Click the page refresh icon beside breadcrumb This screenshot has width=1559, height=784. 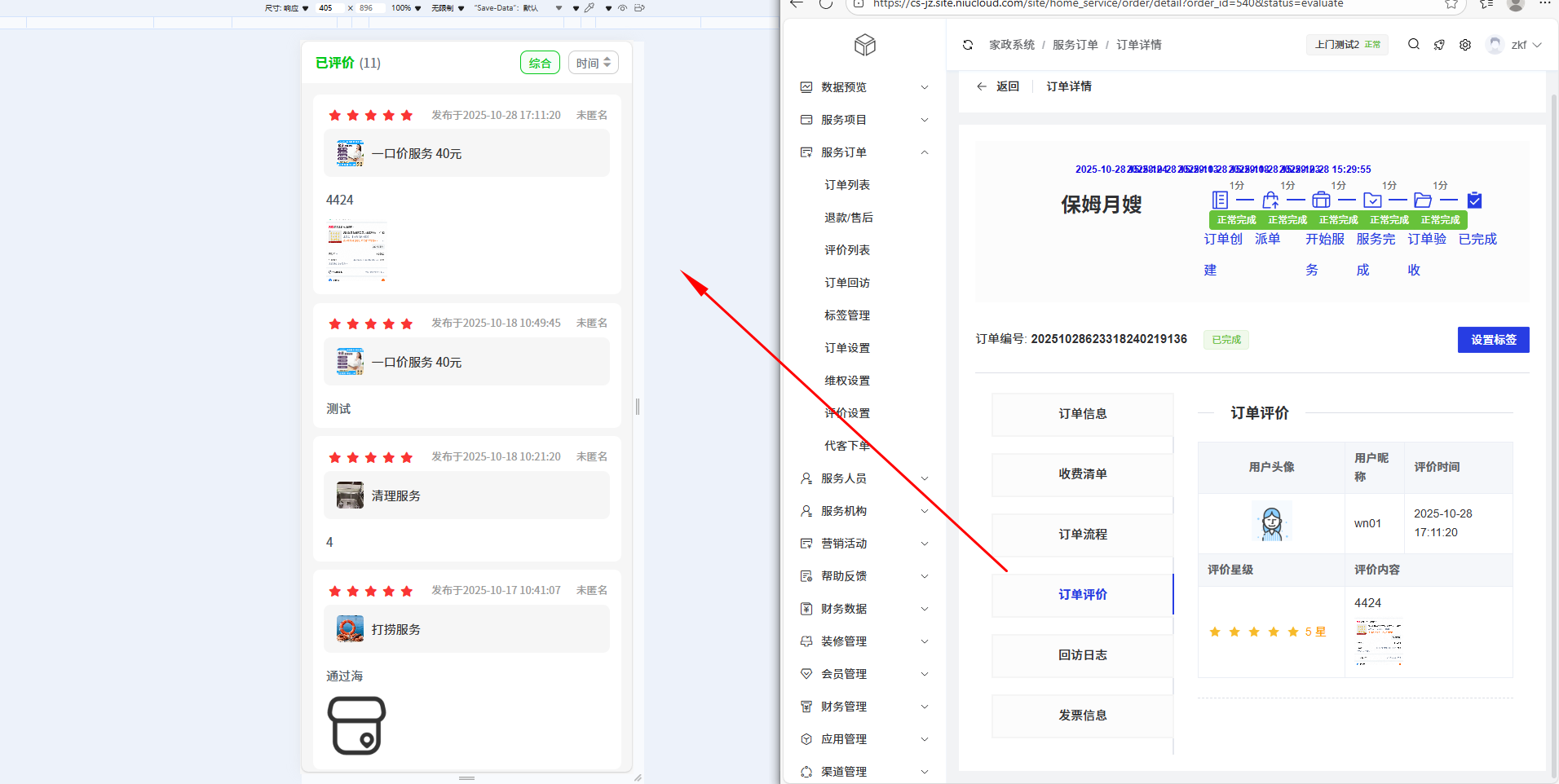968,45
